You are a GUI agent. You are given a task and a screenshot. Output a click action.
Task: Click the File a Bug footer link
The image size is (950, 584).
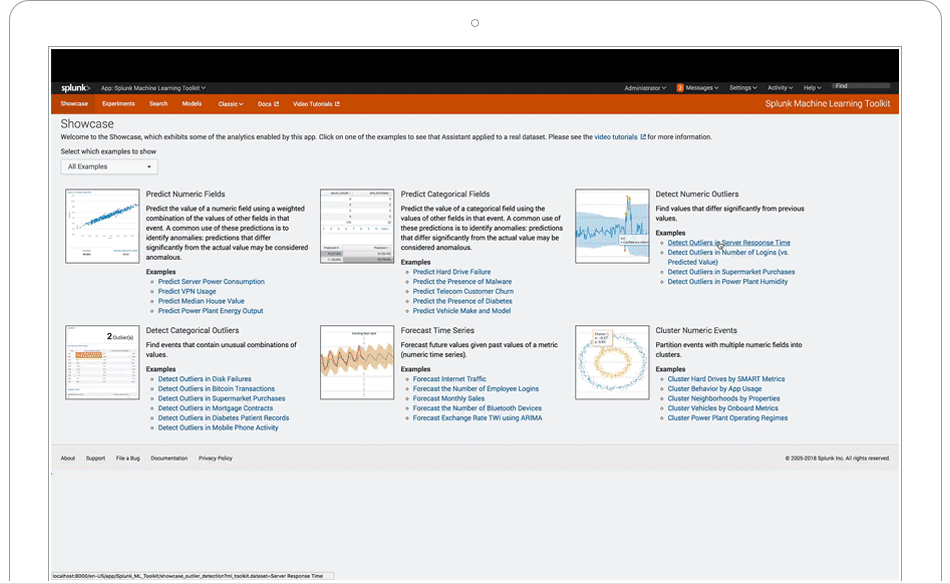(x=128, y=459)
